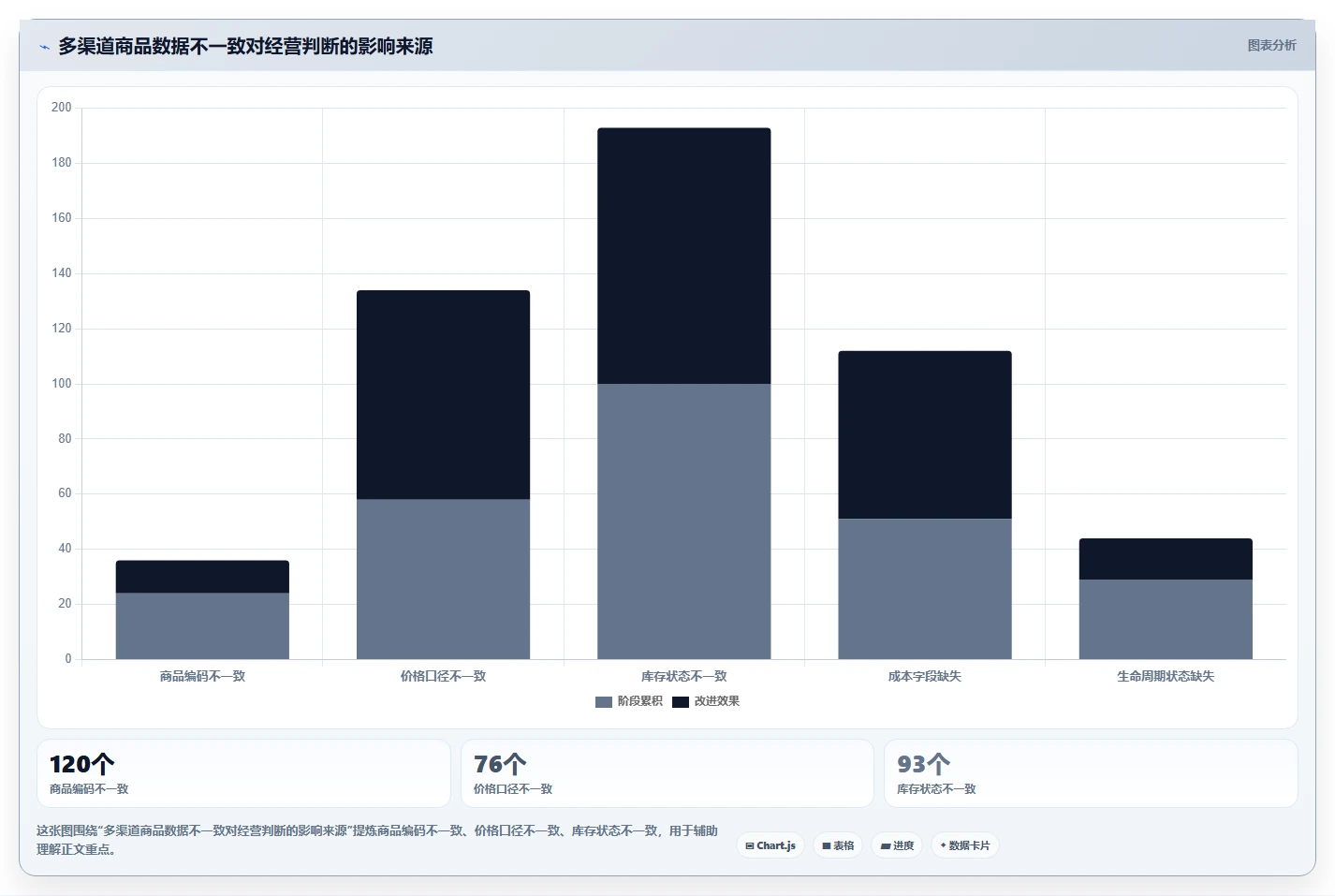Image resolution: width=1335 pixels, height=896 pixels.
Task: Click the Chart.js tag chip
Action: click(x=770, y=845)
